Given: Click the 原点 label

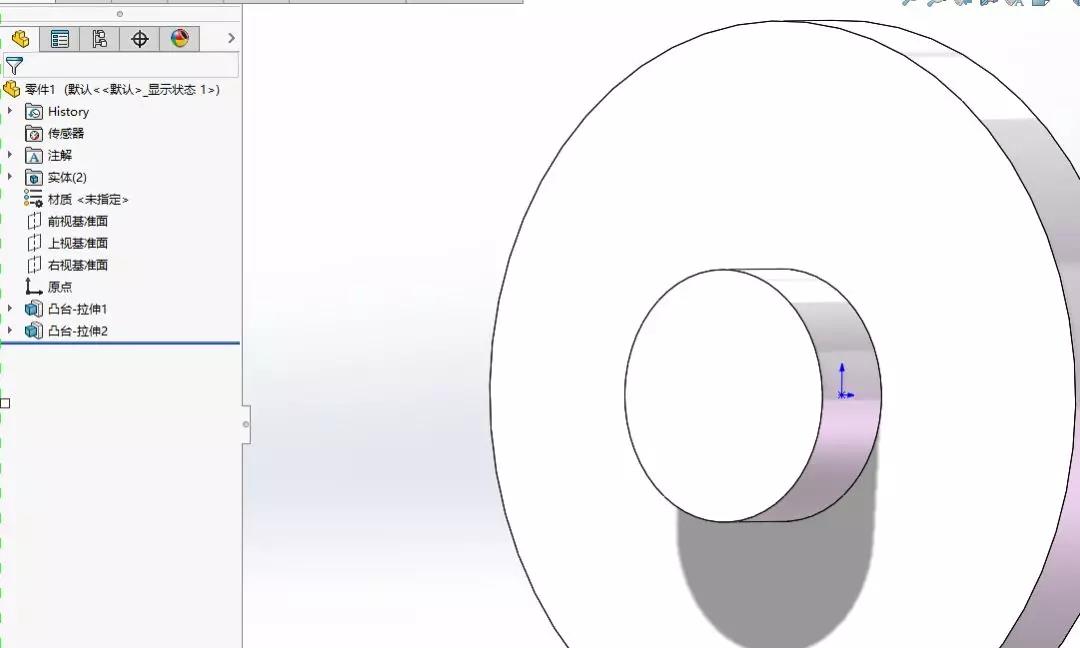Looking at the screenshot, I should 59,287.
